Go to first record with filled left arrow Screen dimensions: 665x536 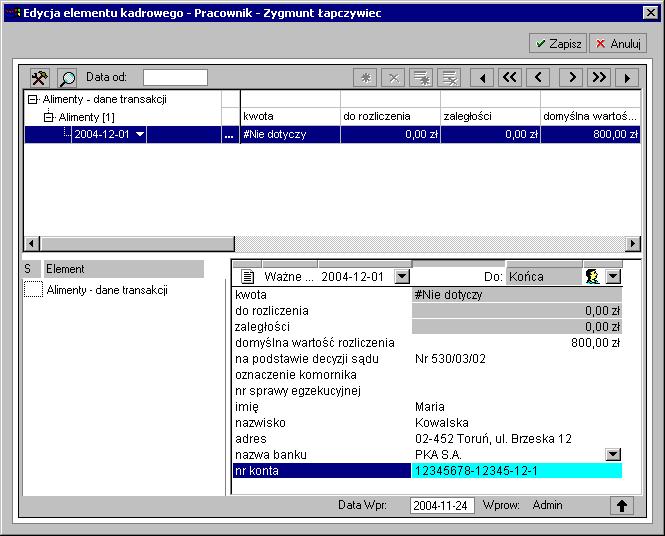click(482, 78)
